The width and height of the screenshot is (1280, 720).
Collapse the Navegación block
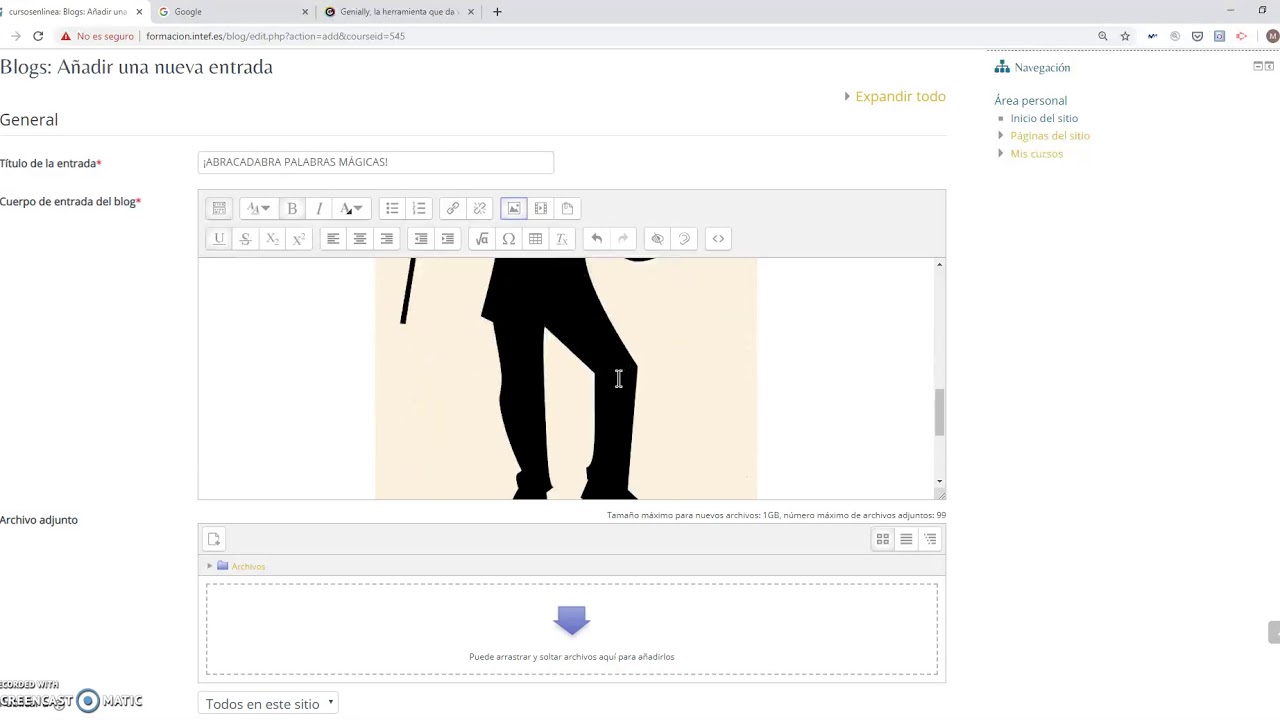click(x=1258, y=66)
